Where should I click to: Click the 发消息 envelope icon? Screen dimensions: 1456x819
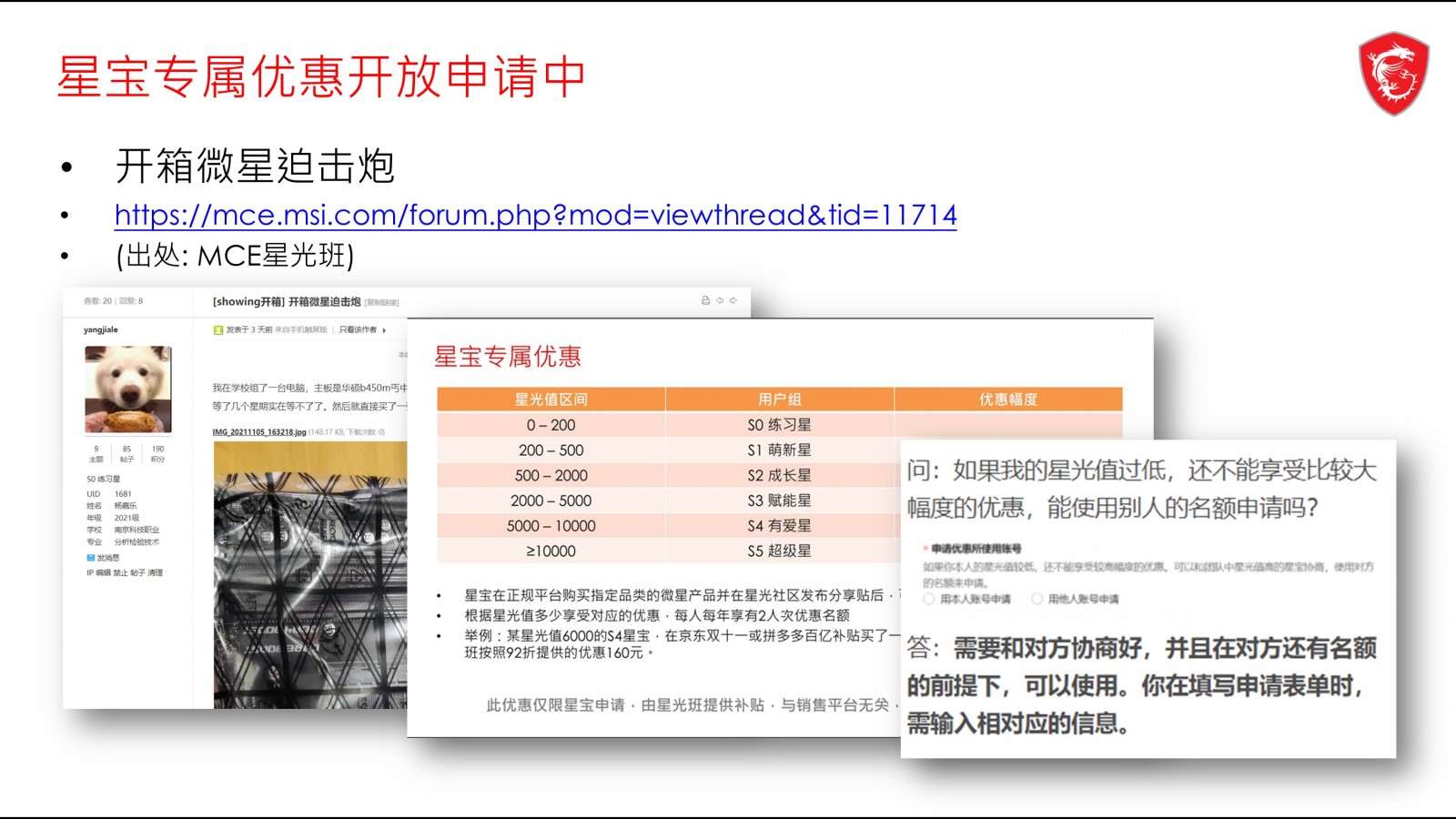tap(91, 558)
